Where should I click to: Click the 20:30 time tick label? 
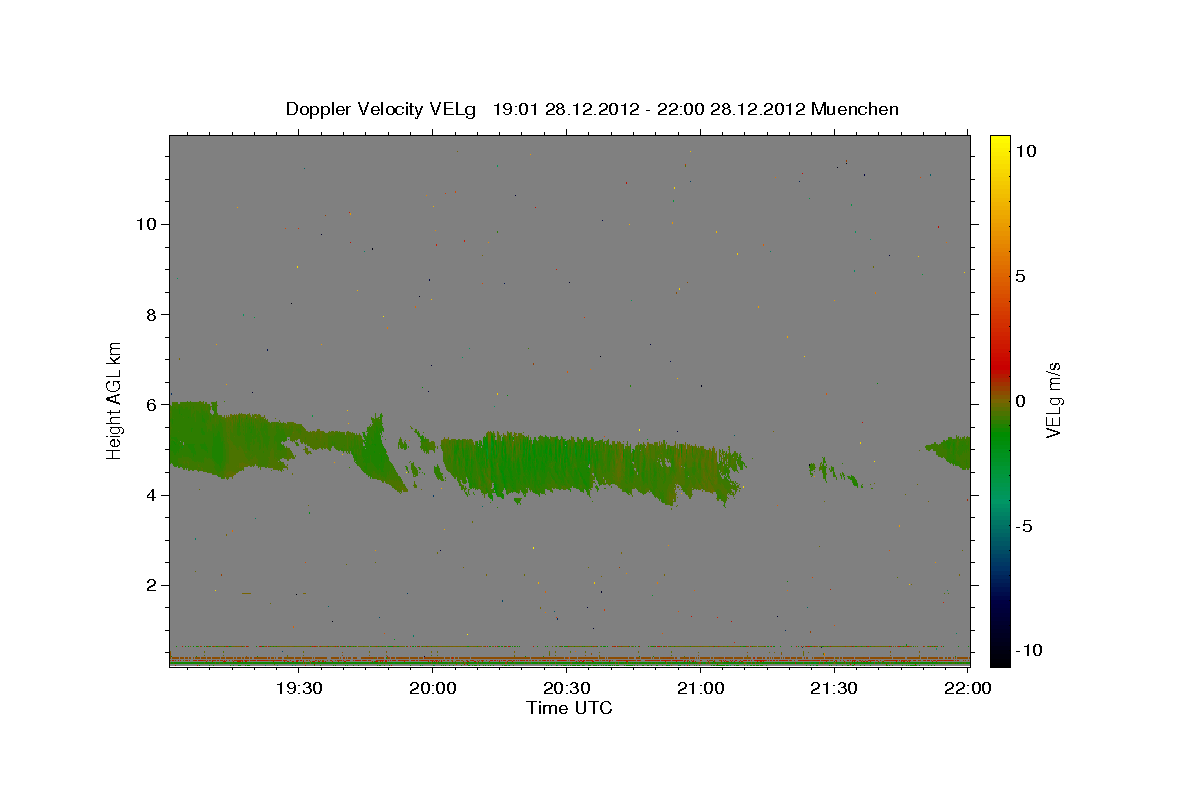tap(567, 689)
